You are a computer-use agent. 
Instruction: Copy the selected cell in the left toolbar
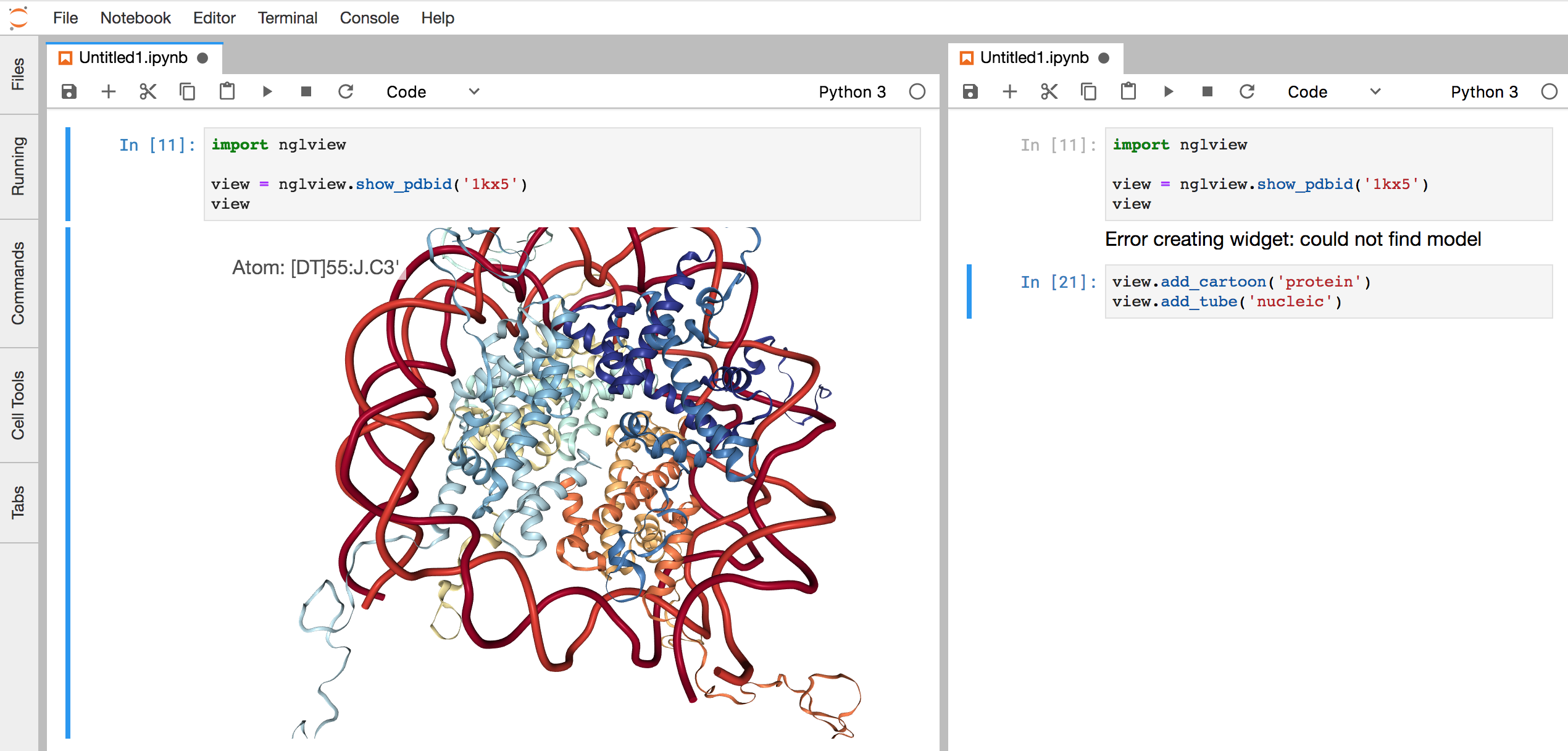187,91
